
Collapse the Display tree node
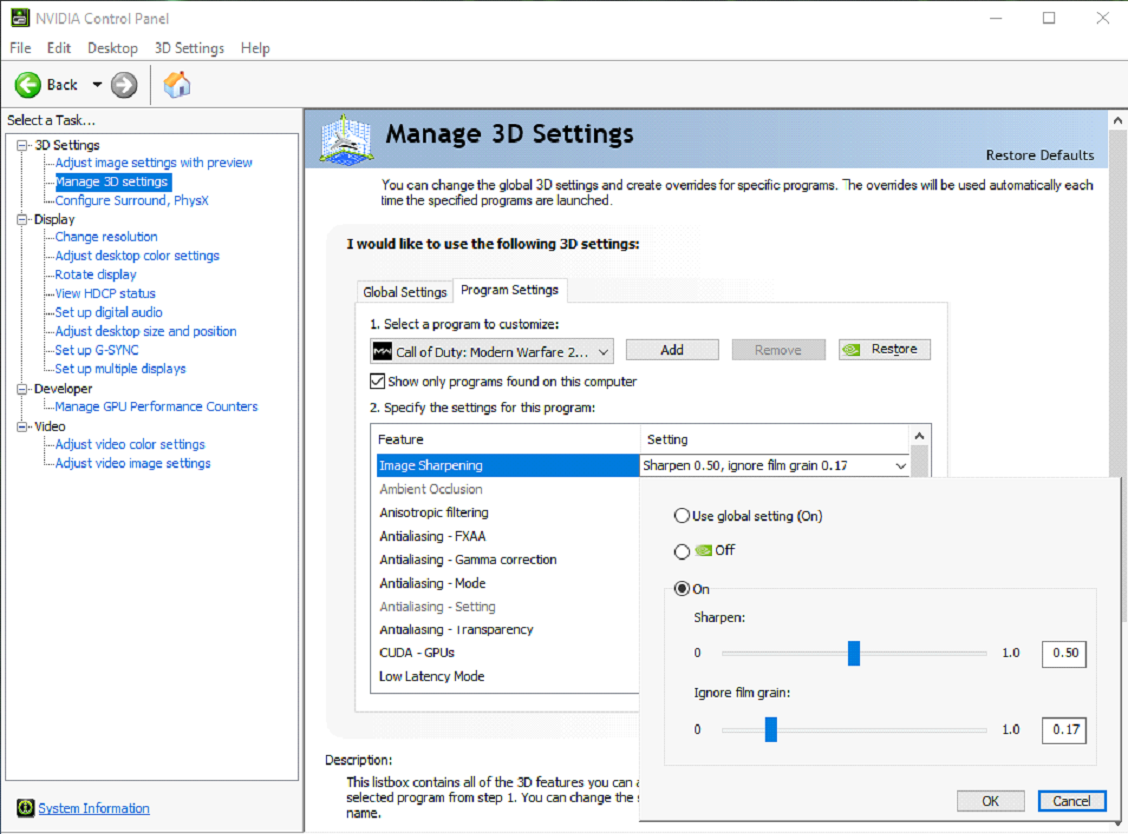(22, 219)
